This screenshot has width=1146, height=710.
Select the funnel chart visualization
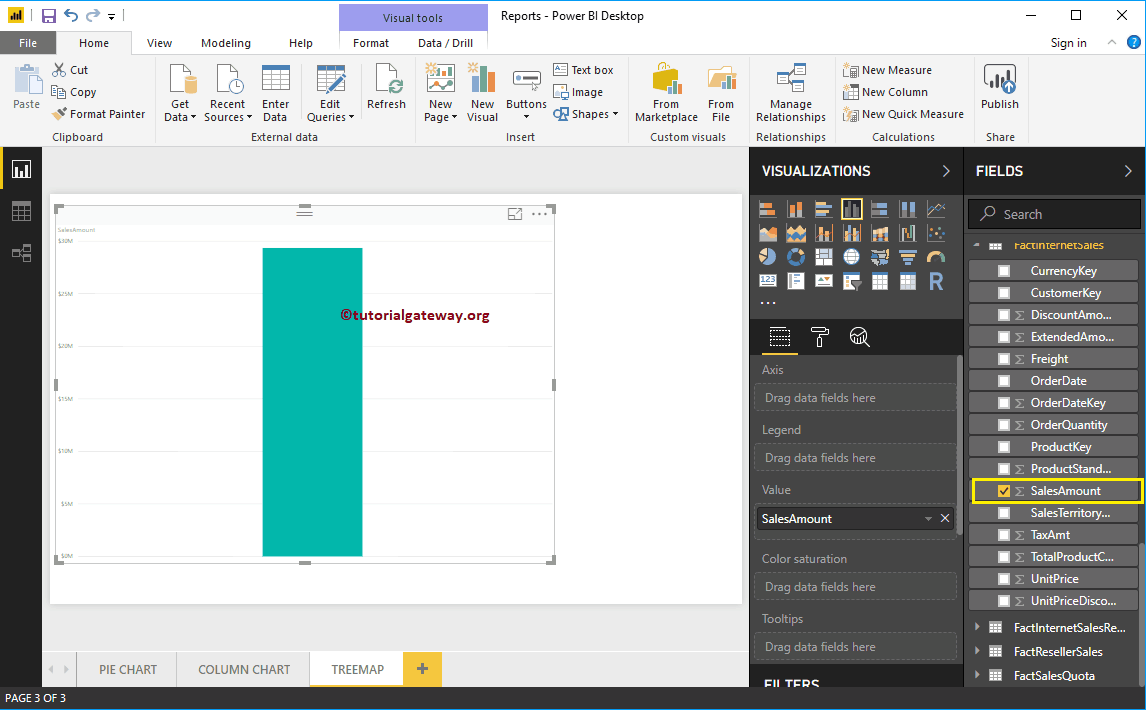pos(908,257)
